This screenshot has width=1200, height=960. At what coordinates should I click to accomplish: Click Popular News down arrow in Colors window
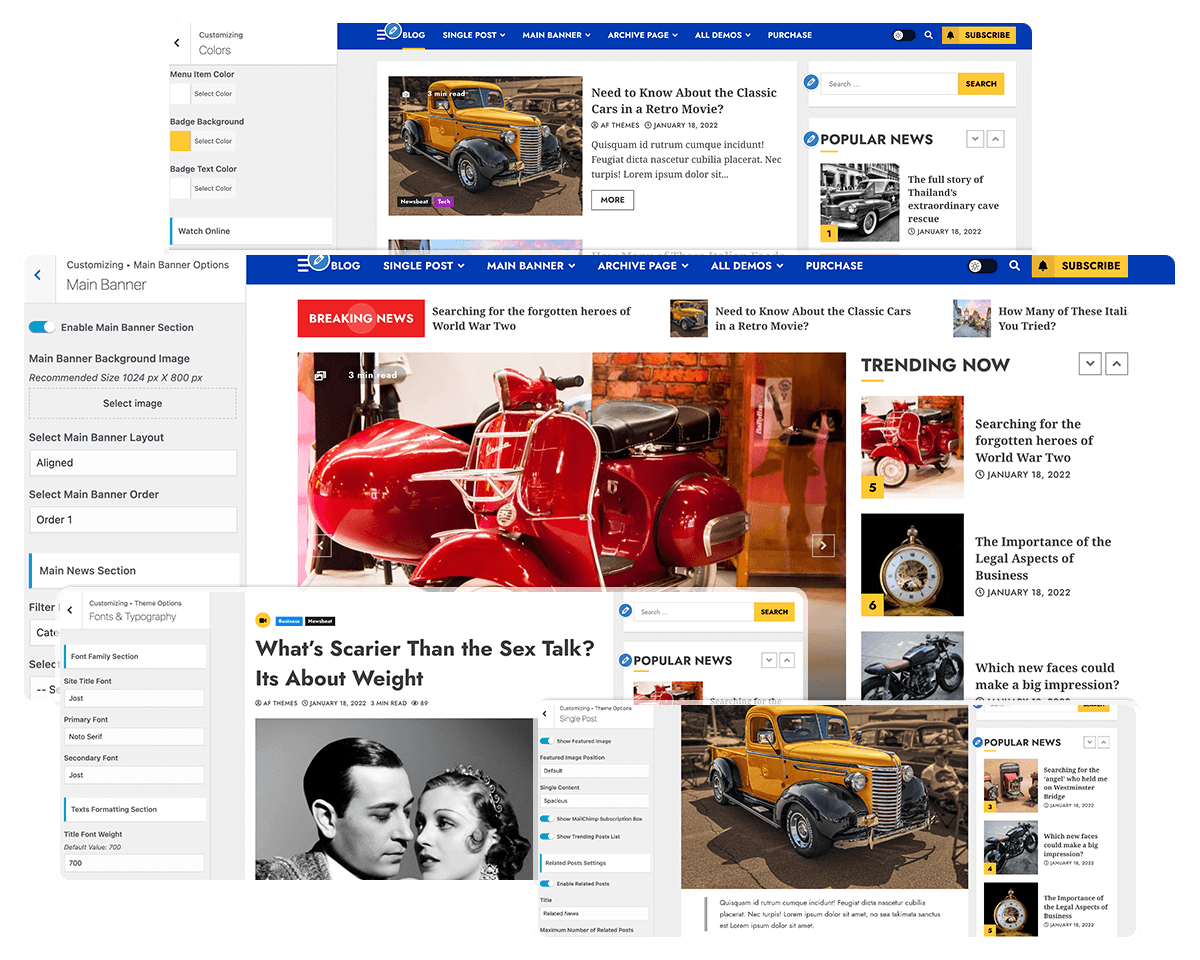pyautogui.click(x=975, y=139)
